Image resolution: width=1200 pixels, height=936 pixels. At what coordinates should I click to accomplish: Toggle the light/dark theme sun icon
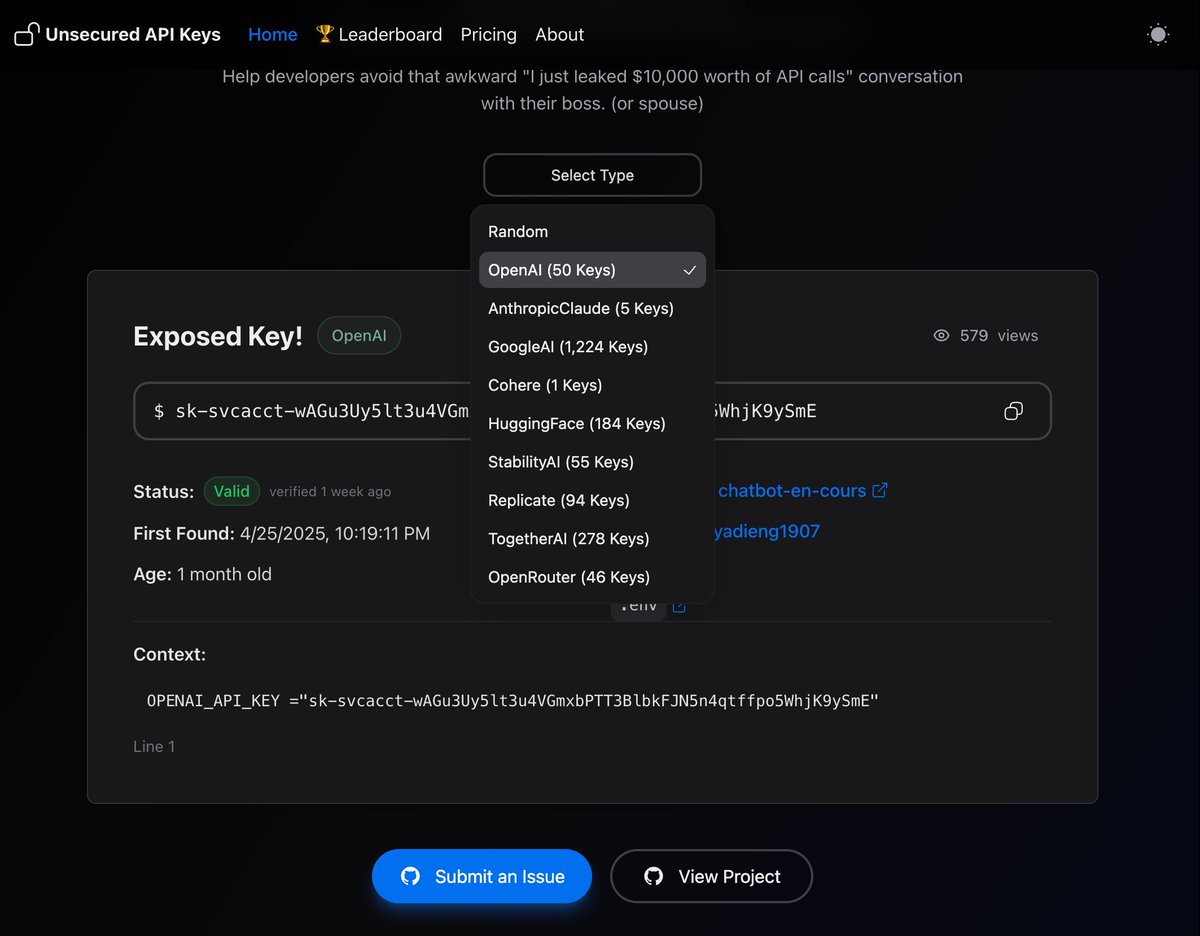(1158, 34)
